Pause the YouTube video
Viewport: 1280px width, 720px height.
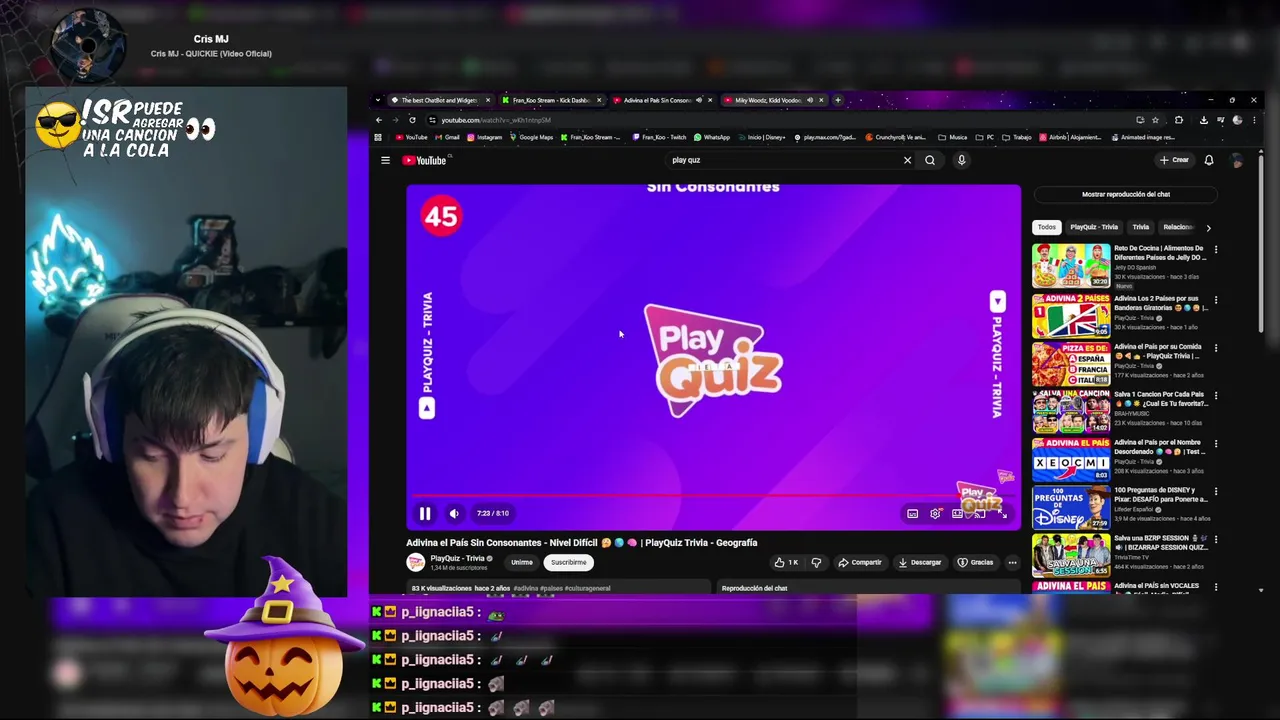[x=425, y=513]
